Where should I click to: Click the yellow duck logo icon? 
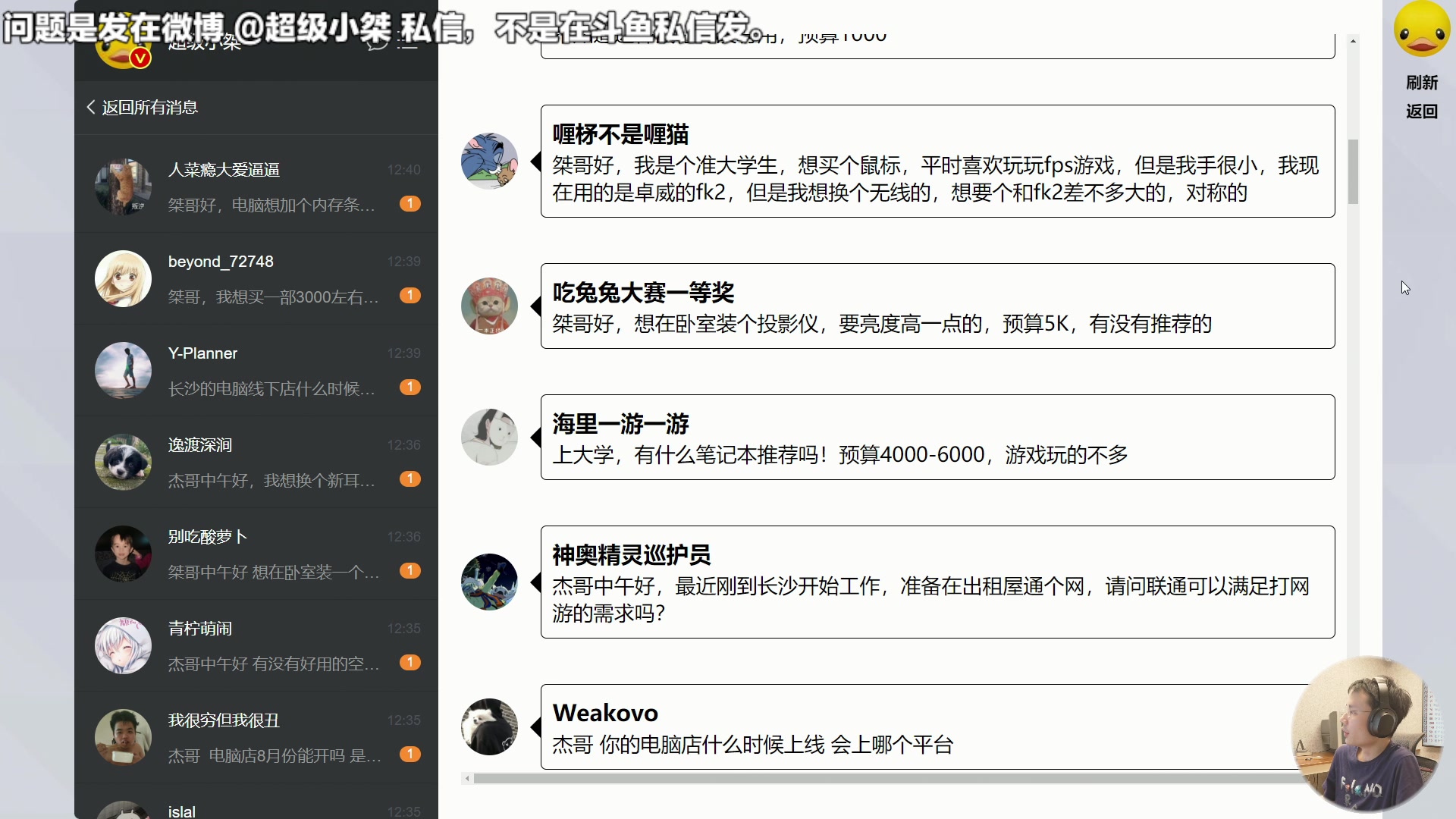(1422, 29)
